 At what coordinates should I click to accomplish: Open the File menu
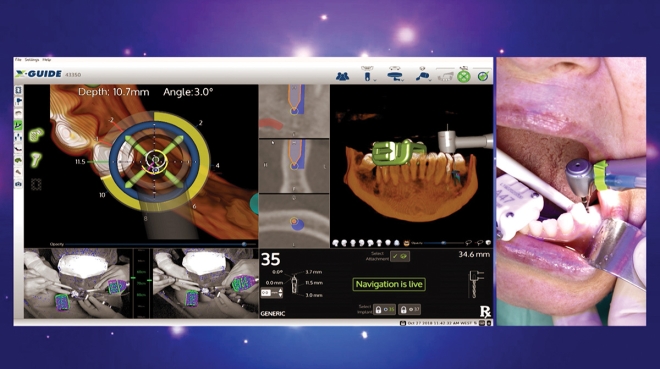(18, 60)
